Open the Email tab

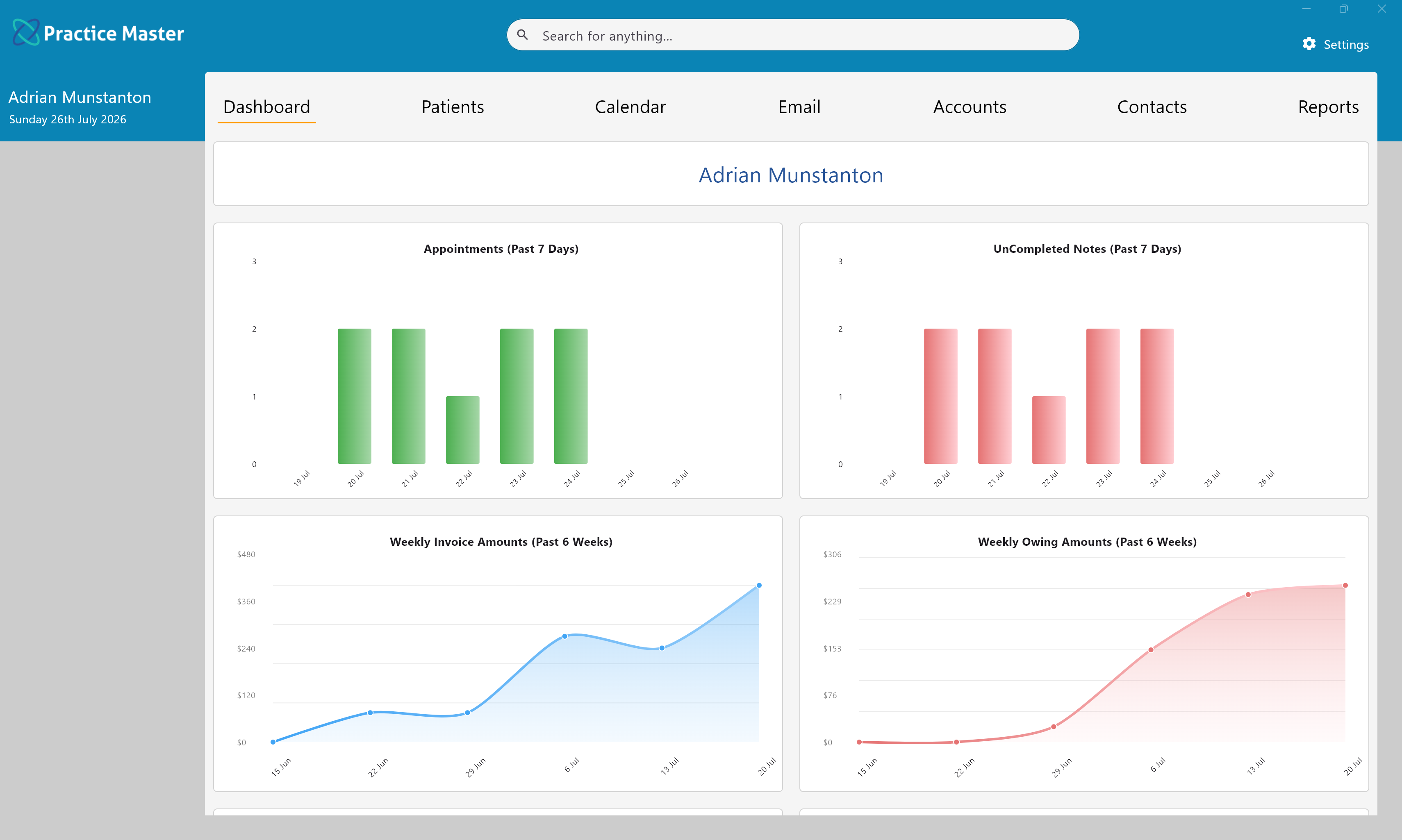[799, 107]
